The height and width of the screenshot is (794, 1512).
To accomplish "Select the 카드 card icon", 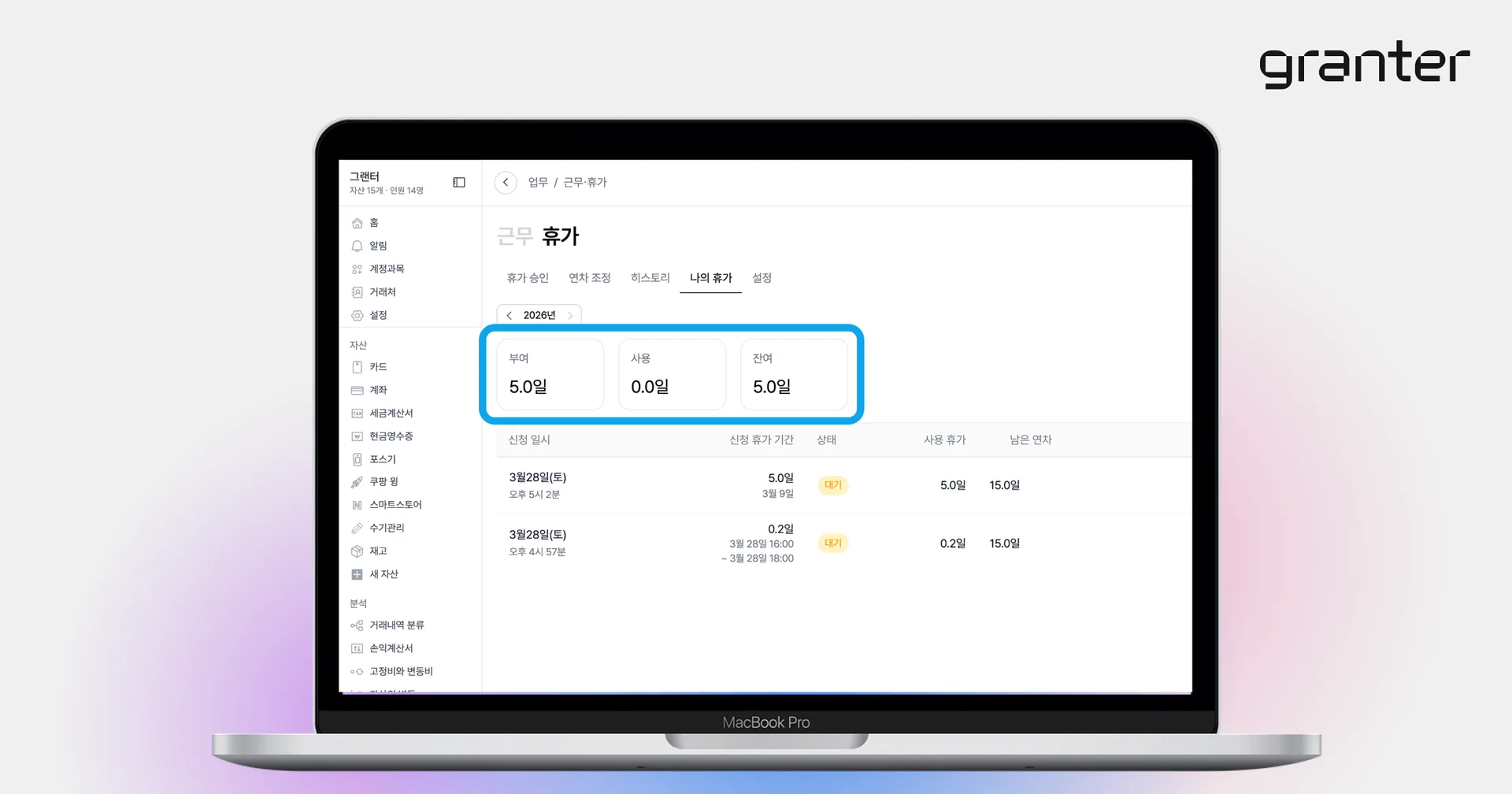I will [x=357, y=367].
